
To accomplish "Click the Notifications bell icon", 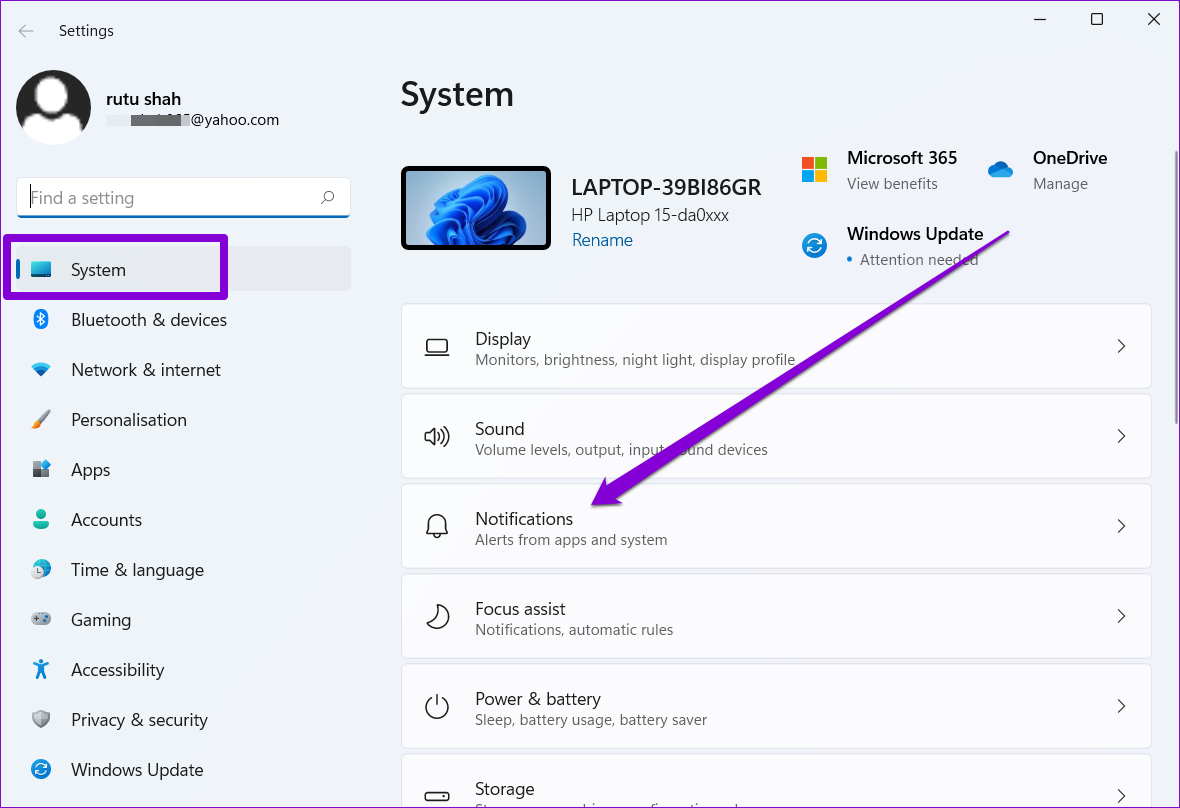I will [x=436, y=526].
